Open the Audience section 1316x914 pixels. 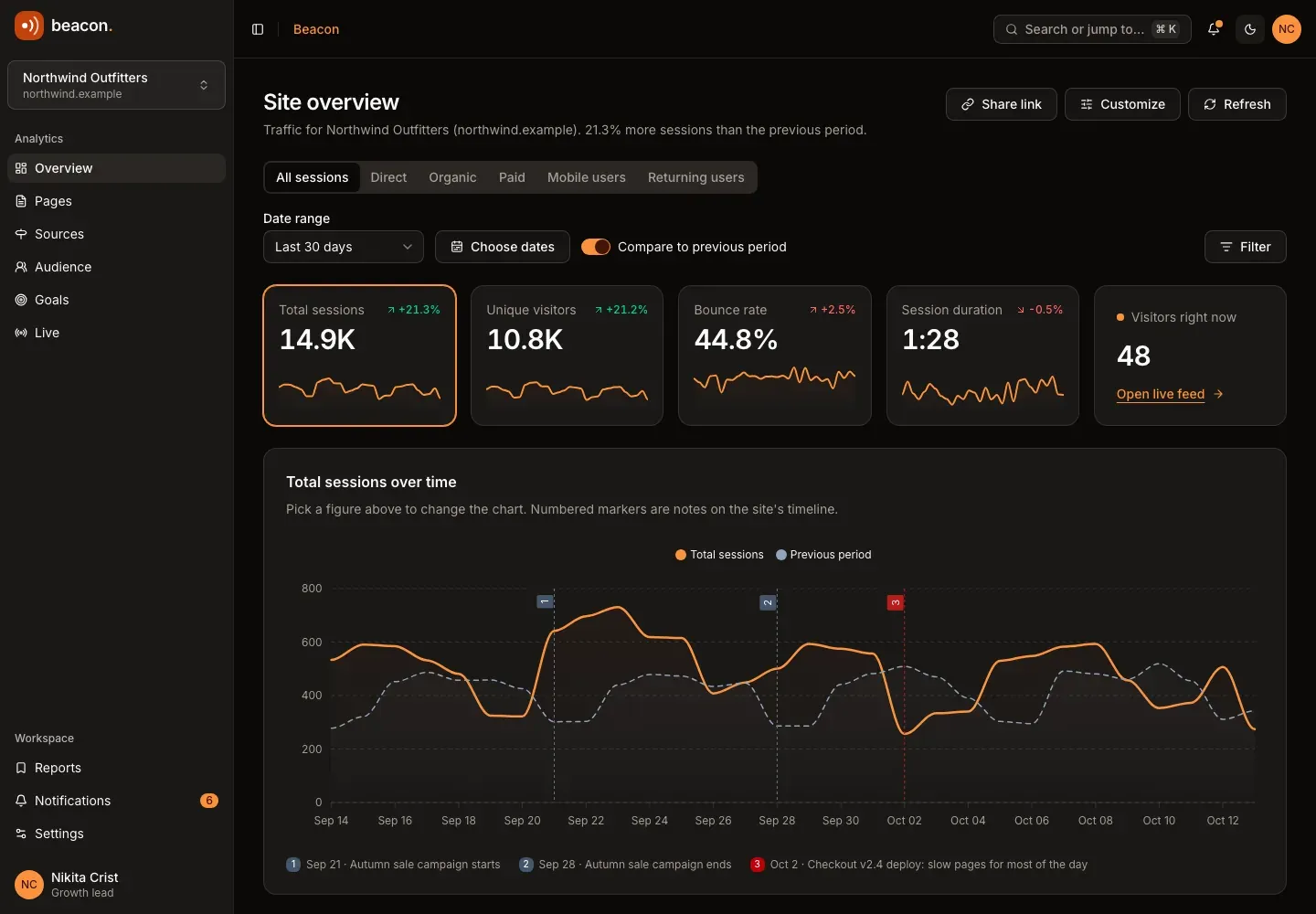point(116,267)
